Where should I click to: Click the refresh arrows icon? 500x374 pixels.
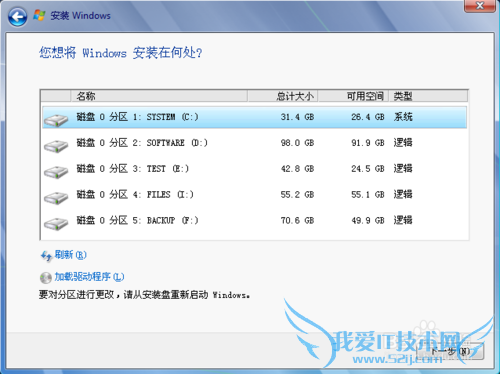click(46, 256)
